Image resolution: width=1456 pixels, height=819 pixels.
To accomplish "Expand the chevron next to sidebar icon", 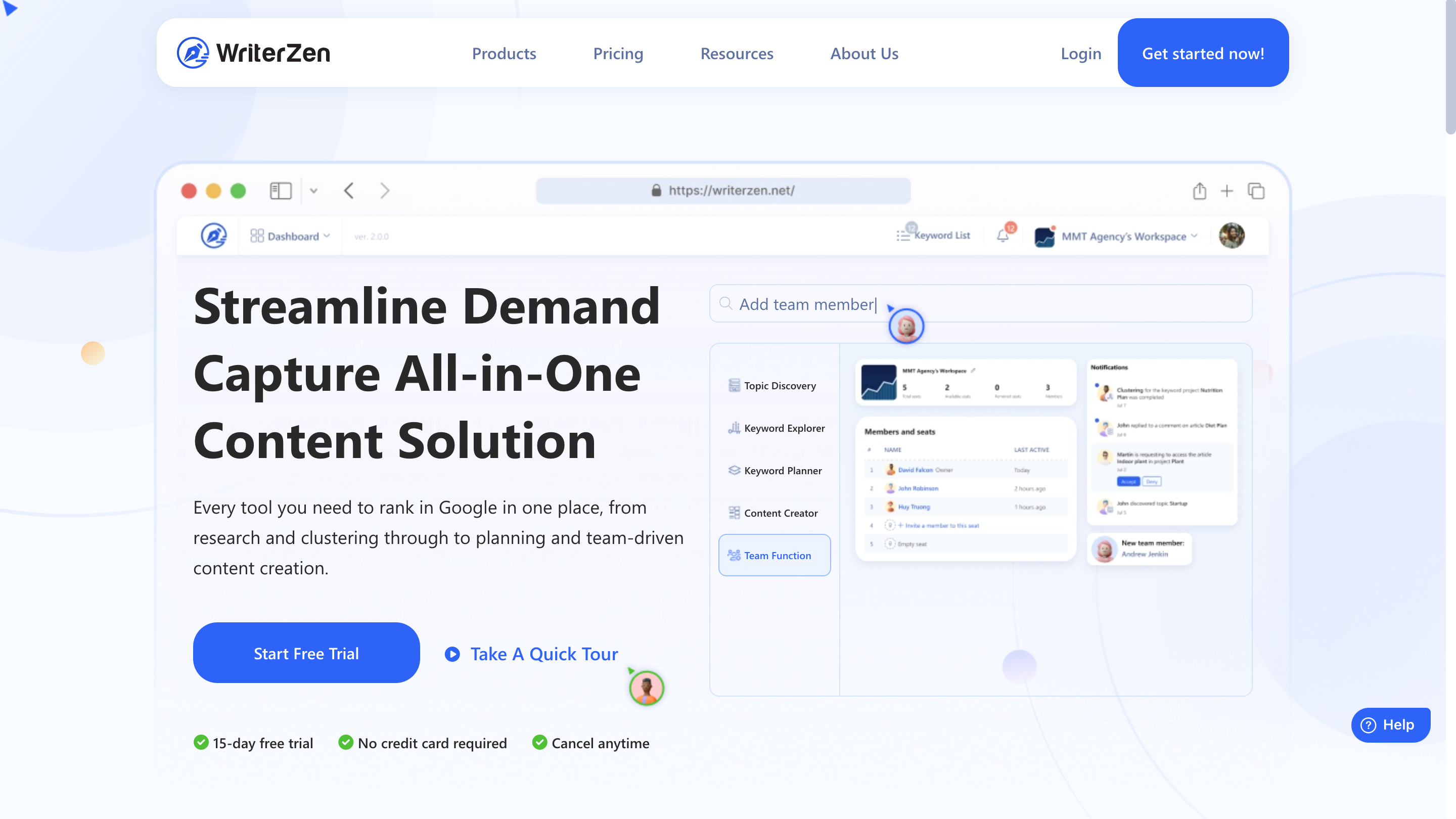I will coord(313,191).
